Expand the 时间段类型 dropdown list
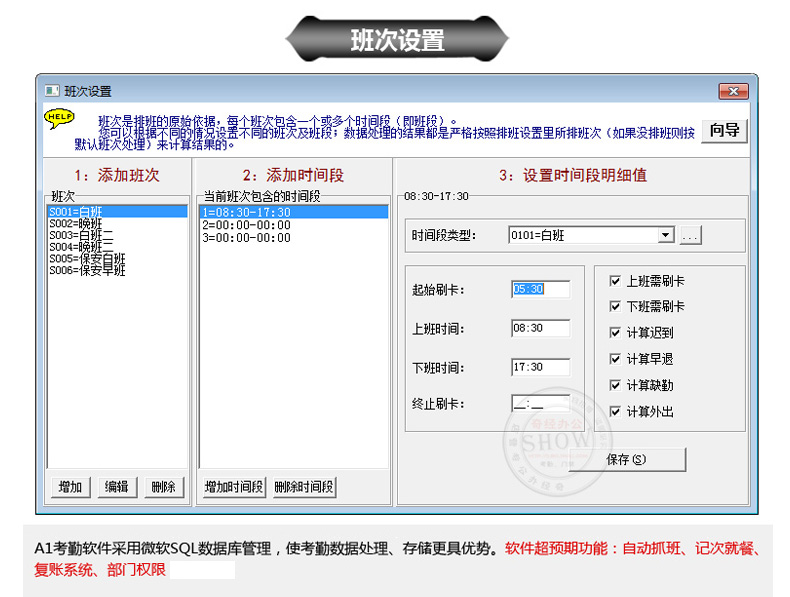The height and width of the screenshot is (597, 790). click(665, 236)
